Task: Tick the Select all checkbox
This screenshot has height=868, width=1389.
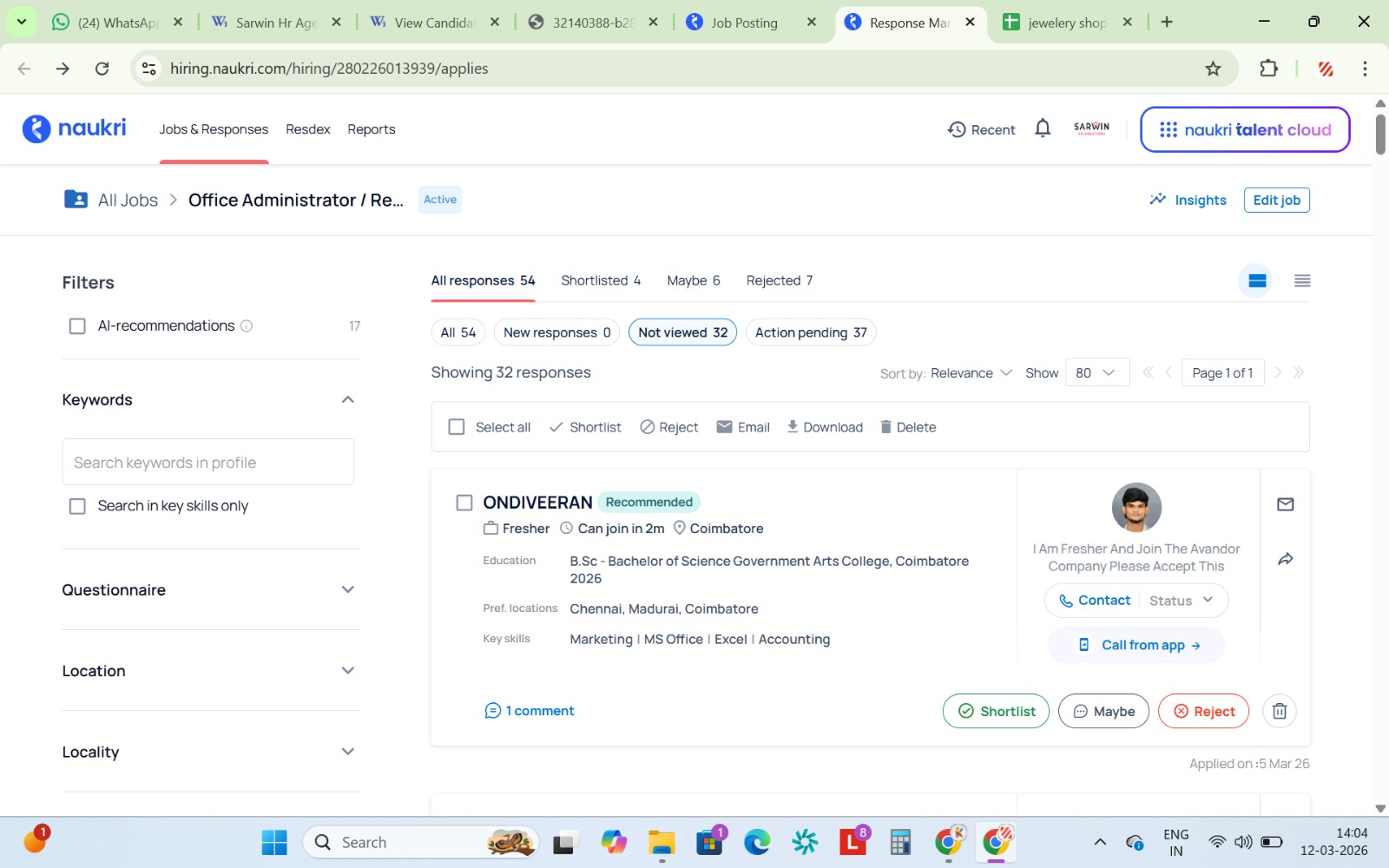Action: pyautogui.click(x=457, y=427)
